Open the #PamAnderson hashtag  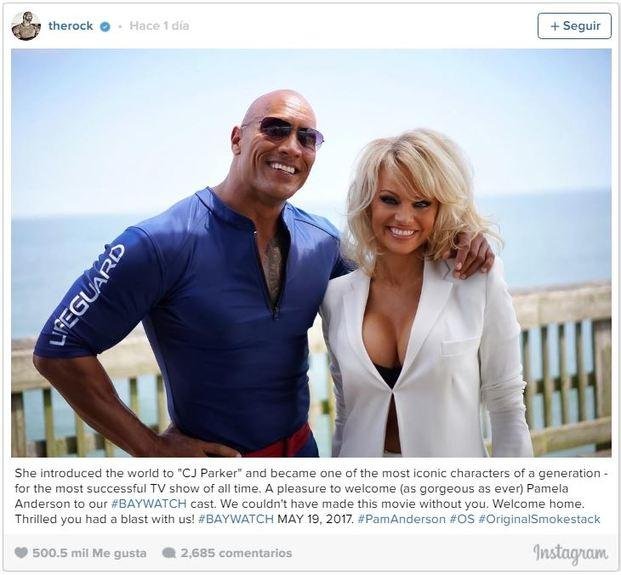pos(401,519)
